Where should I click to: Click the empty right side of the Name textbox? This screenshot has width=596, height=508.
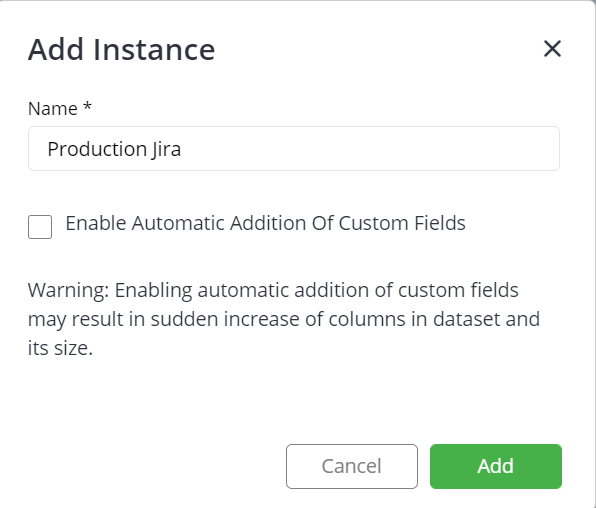[x=369, y=148]
